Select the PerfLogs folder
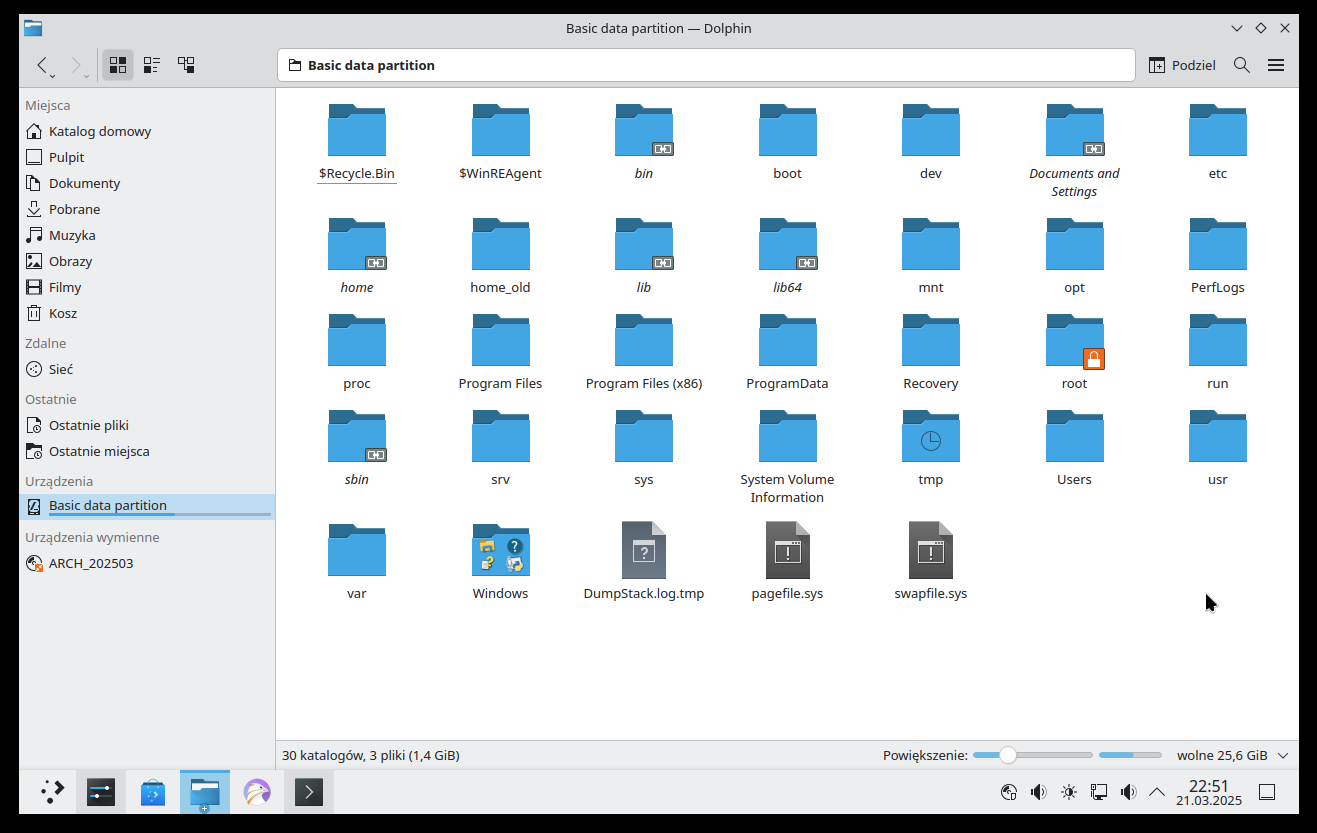This screenshot has height=833, width=1317. click(1218, 257)
